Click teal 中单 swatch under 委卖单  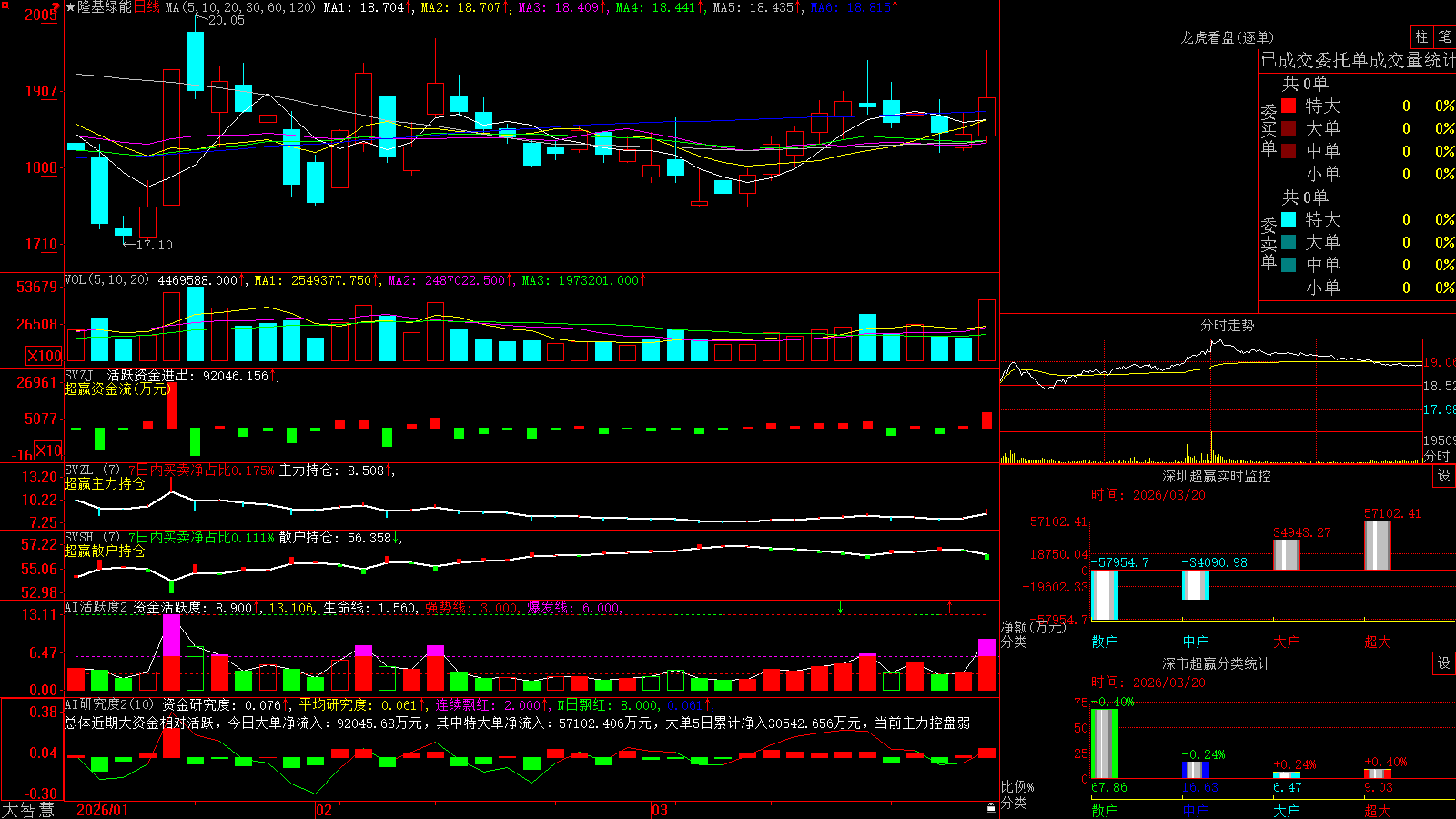coord(1289,265)
